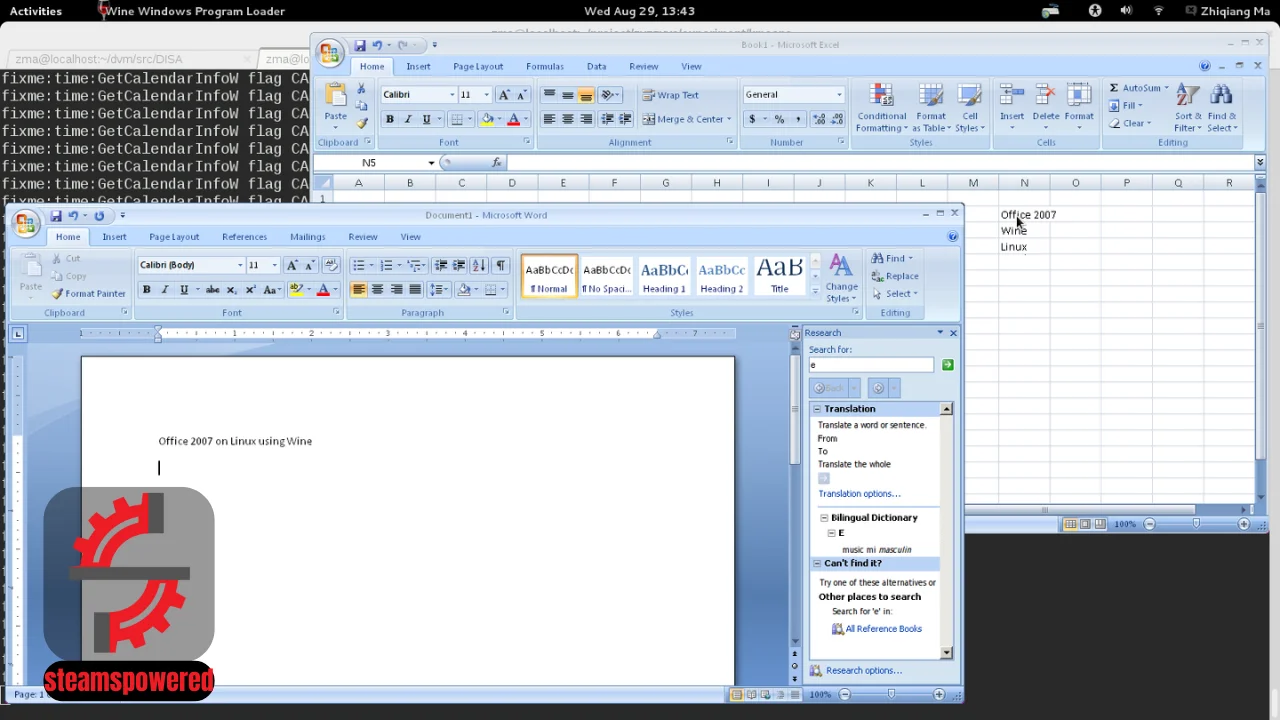Decrease indent in Word Paragraph group
The image size is (1280, 720).
[x=440, y=265]
